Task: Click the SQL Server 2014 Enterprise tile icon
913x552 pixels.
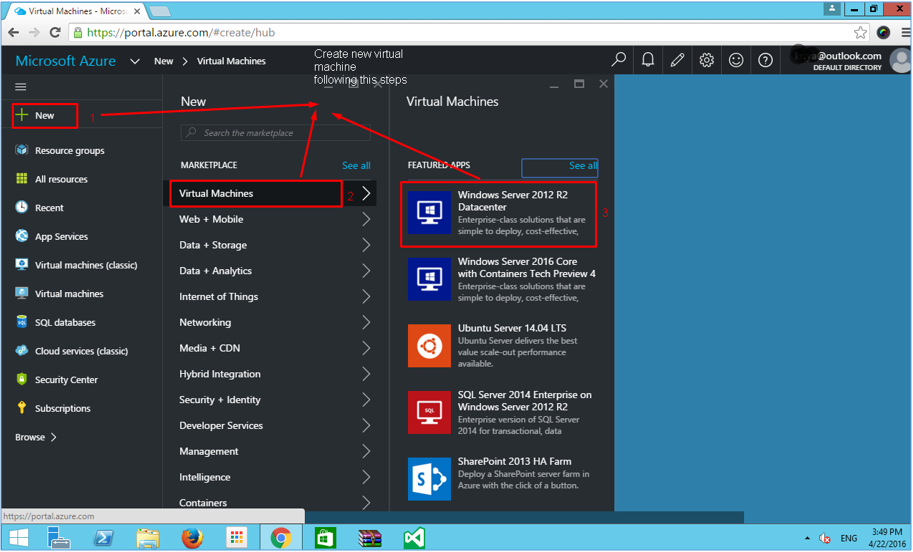Action: [x=429, y=412]
